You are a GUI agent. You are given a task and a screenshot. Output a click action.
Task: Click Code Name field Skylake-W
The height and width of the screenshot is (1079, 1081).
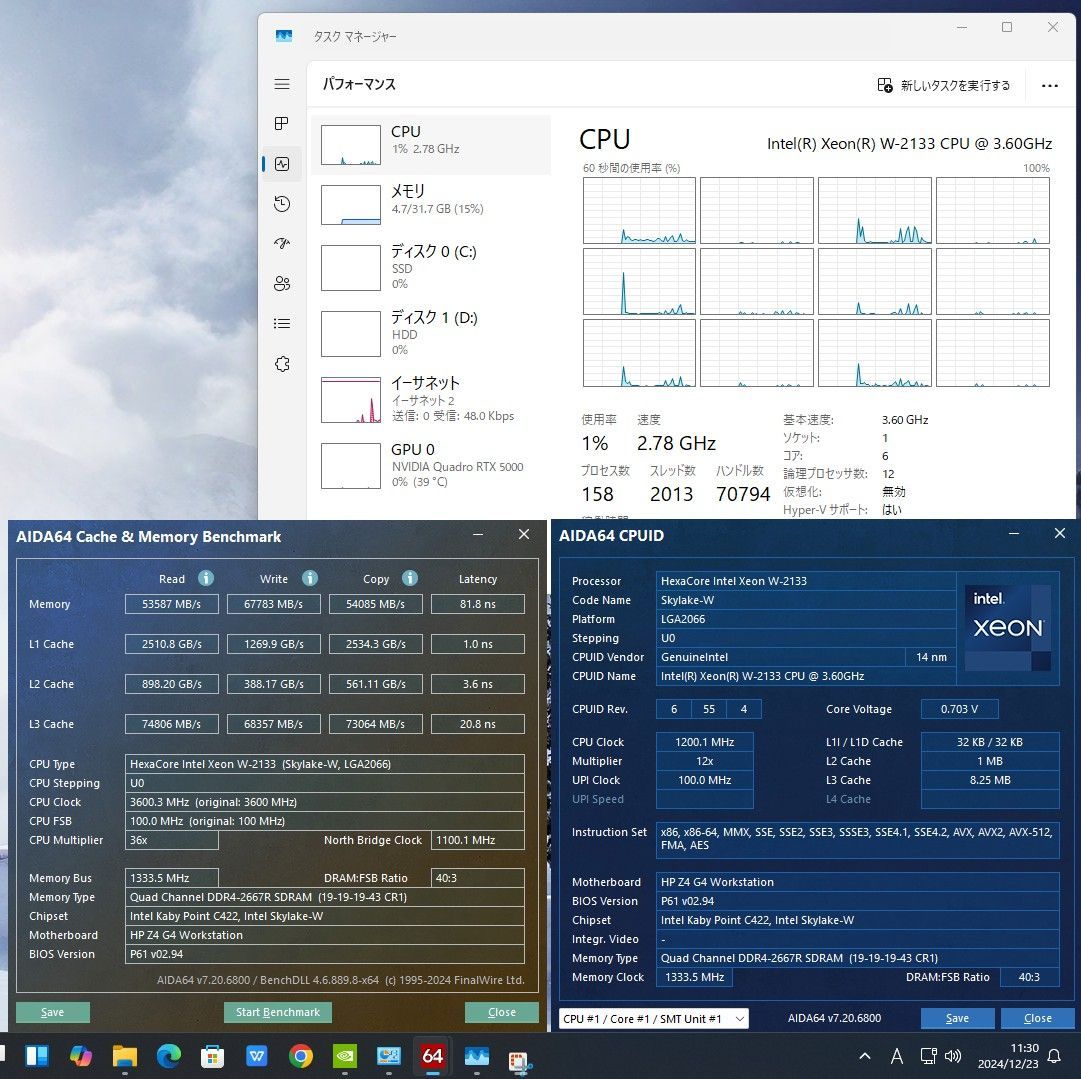pyautogui.click(x=805, y=600)
